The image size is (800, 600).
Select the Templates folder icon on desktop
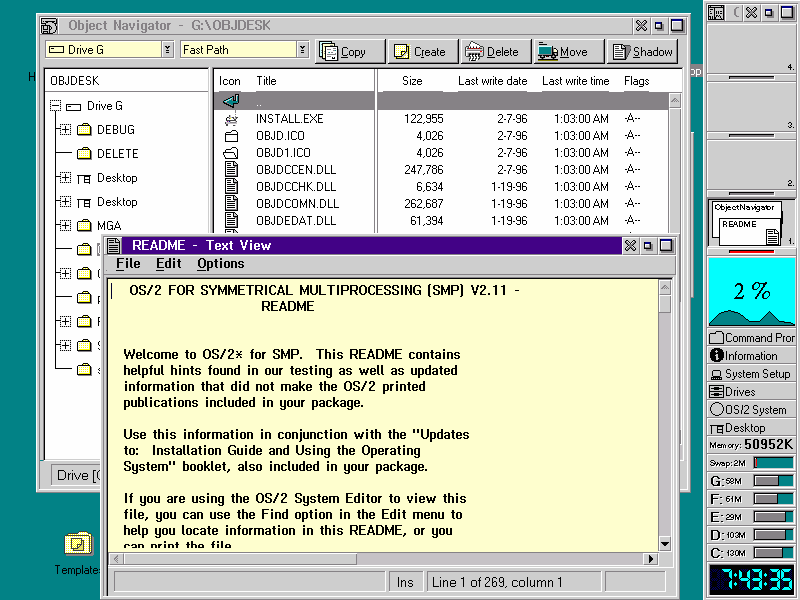(x=78, y=544)
